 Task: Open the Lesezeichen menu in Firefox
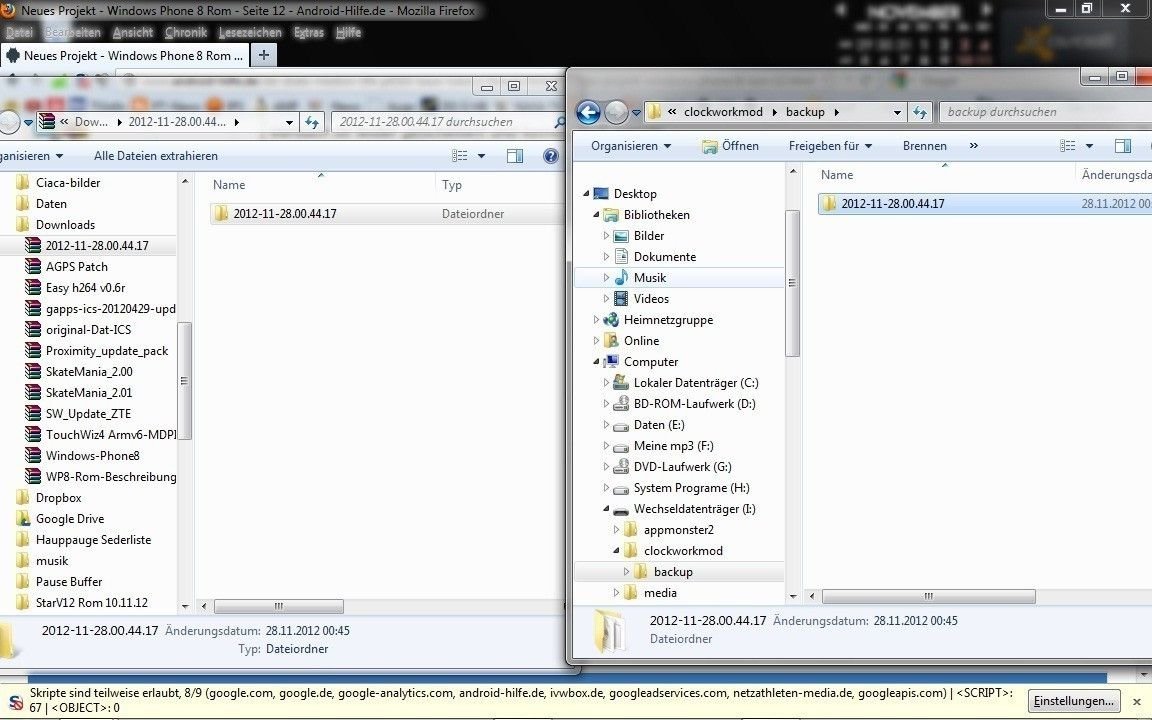click(x=250, y=32)
